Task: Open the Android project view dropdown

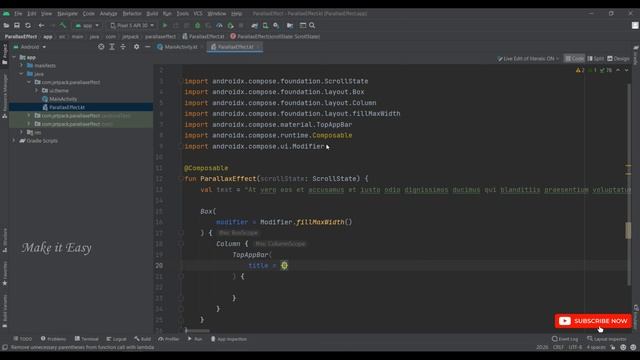Action: point(30,47)
